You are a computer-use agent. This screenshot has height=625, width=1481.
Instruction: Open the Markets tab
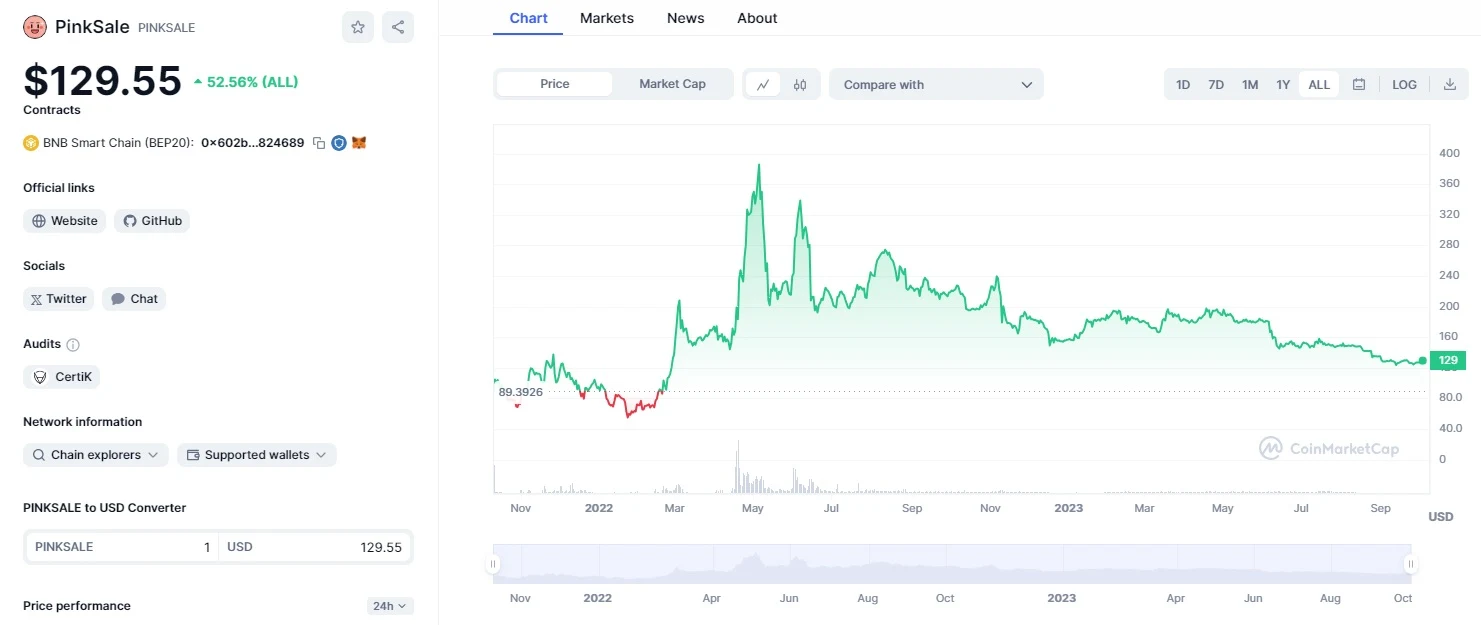(607, 18)
